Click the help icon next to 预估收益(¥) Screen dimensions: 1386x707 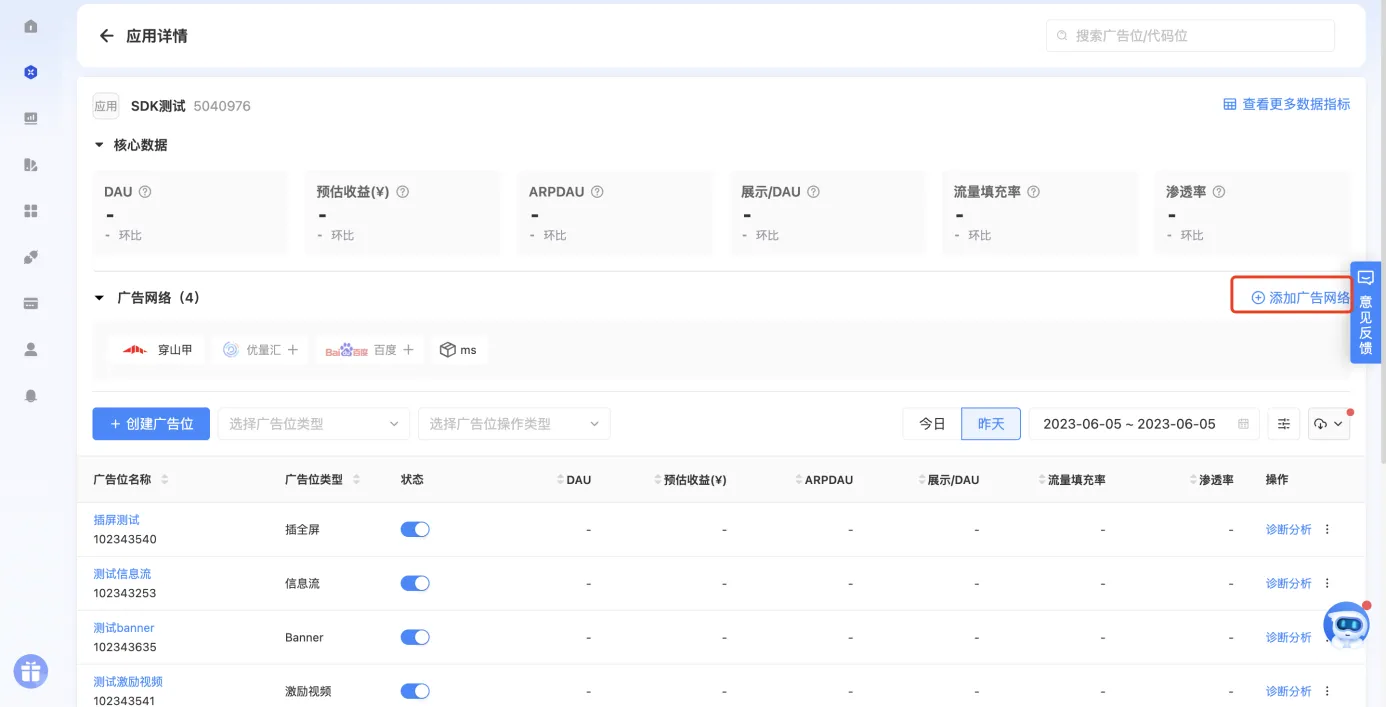pos(403,192)
